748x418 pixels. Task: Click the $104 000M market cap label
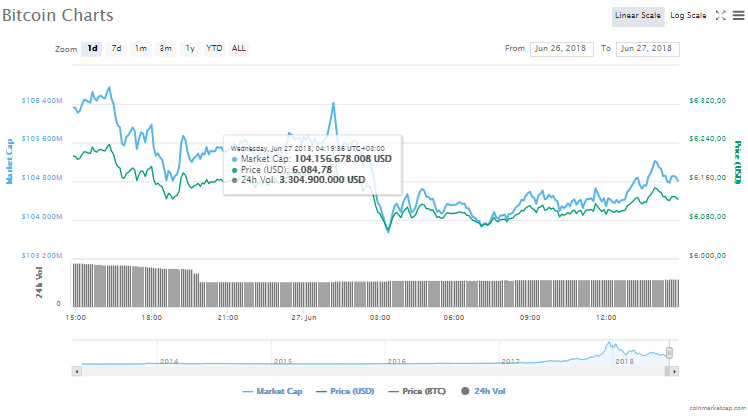[x=42, y=217]
